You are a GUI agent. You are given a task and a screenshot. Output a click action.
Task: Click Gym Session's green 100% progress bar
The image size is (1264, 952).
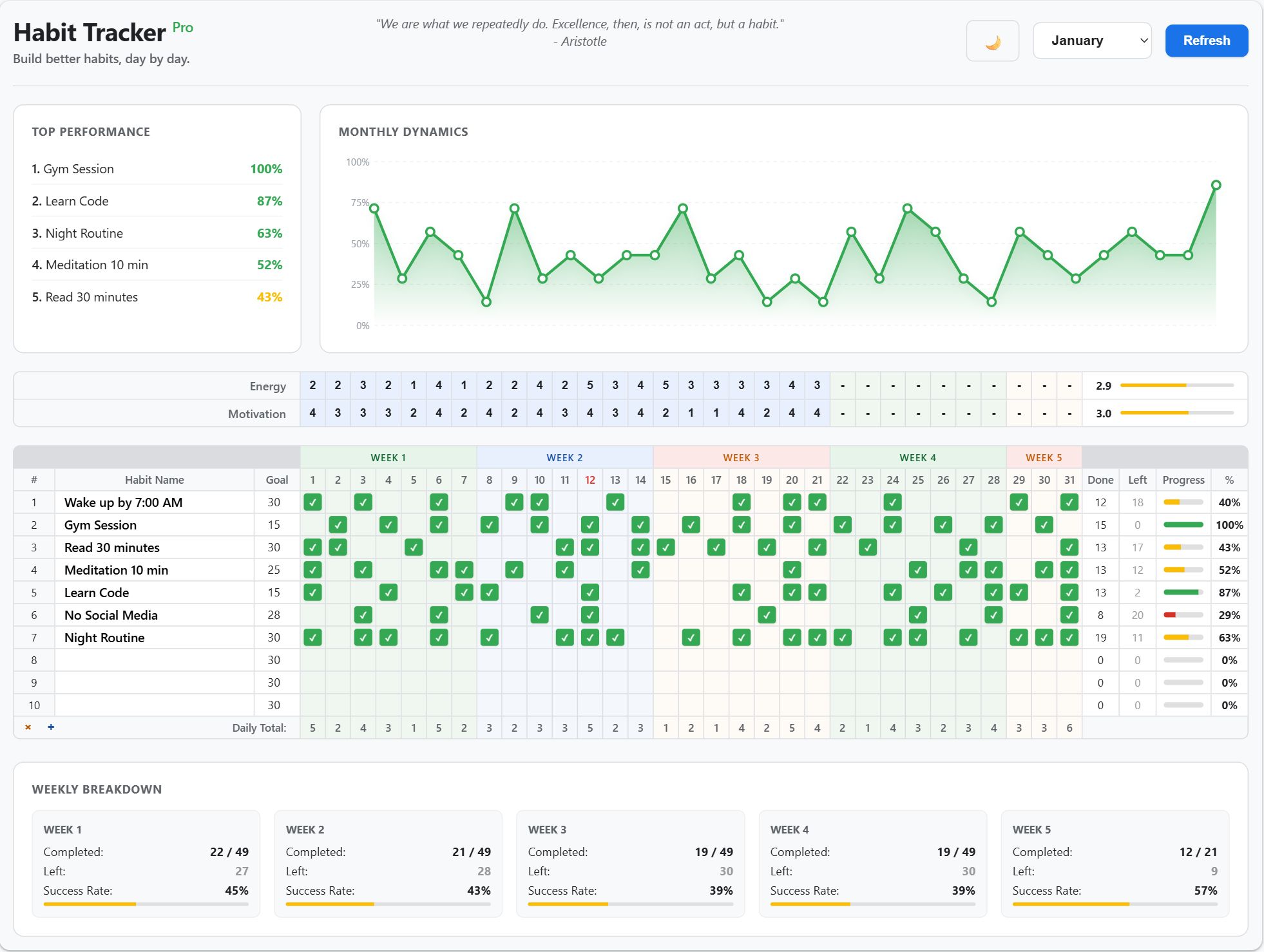tap(1183, 525)
